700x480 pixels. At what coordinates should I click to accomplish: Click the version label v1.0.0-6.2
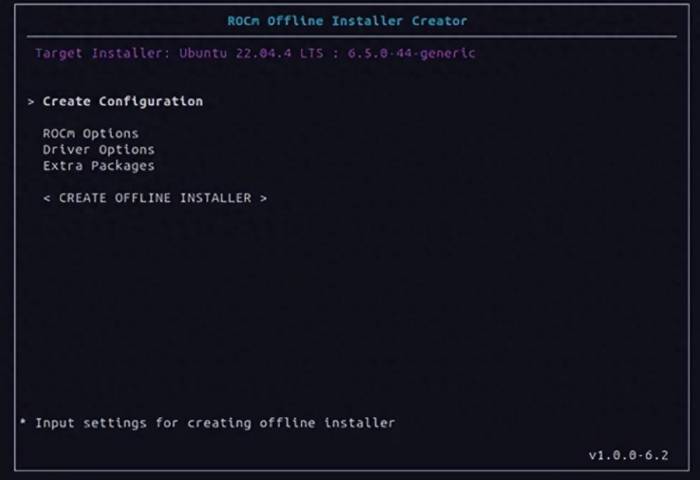(629, 455)
